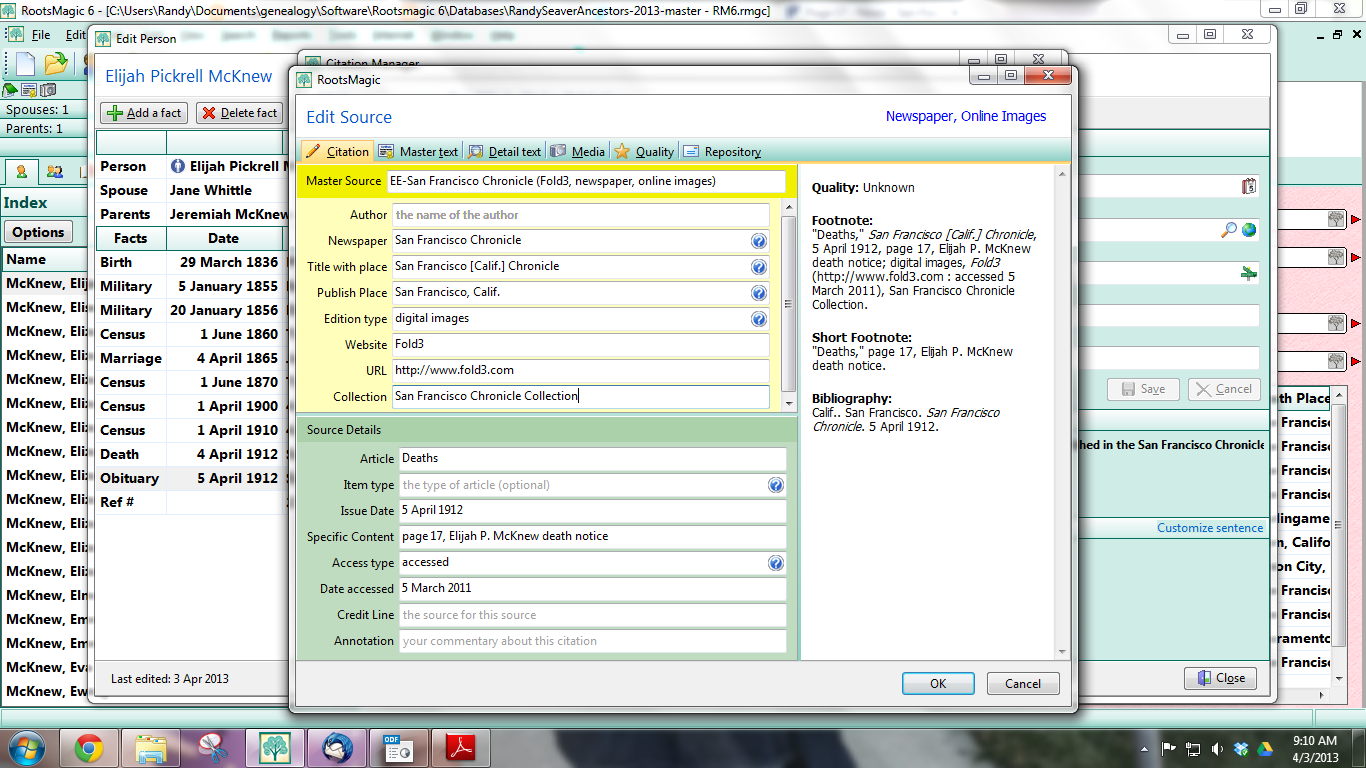The image size is (1366, 768).
Task: Click the green signpost place details icon
Action: [1248, 273]
